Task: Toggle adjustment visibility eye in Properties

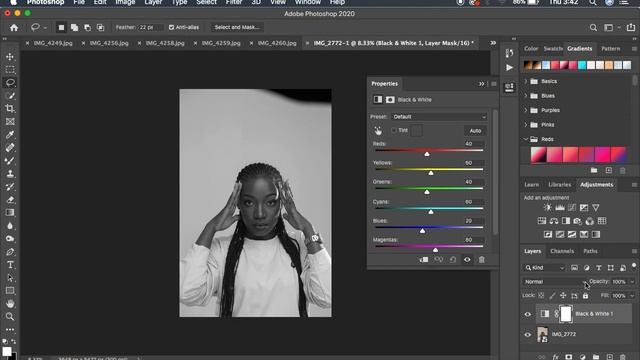Action: pyautogui.click(x=467, y=260)
